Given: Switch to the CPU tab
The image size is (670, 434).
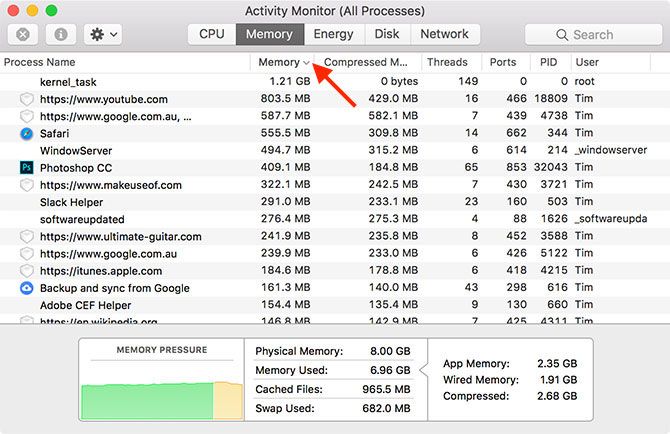Looking at the screenshot, I should coord(212,34).
